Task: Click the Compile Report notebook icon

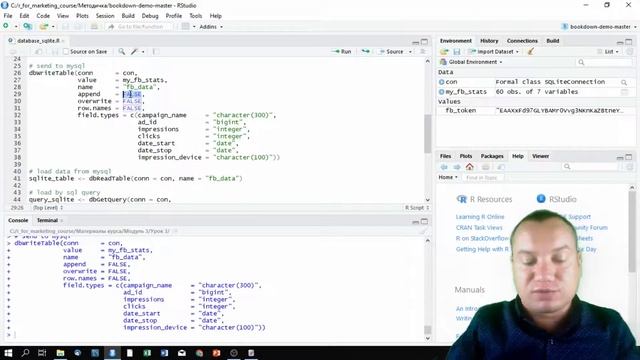Action: [156, 51]
